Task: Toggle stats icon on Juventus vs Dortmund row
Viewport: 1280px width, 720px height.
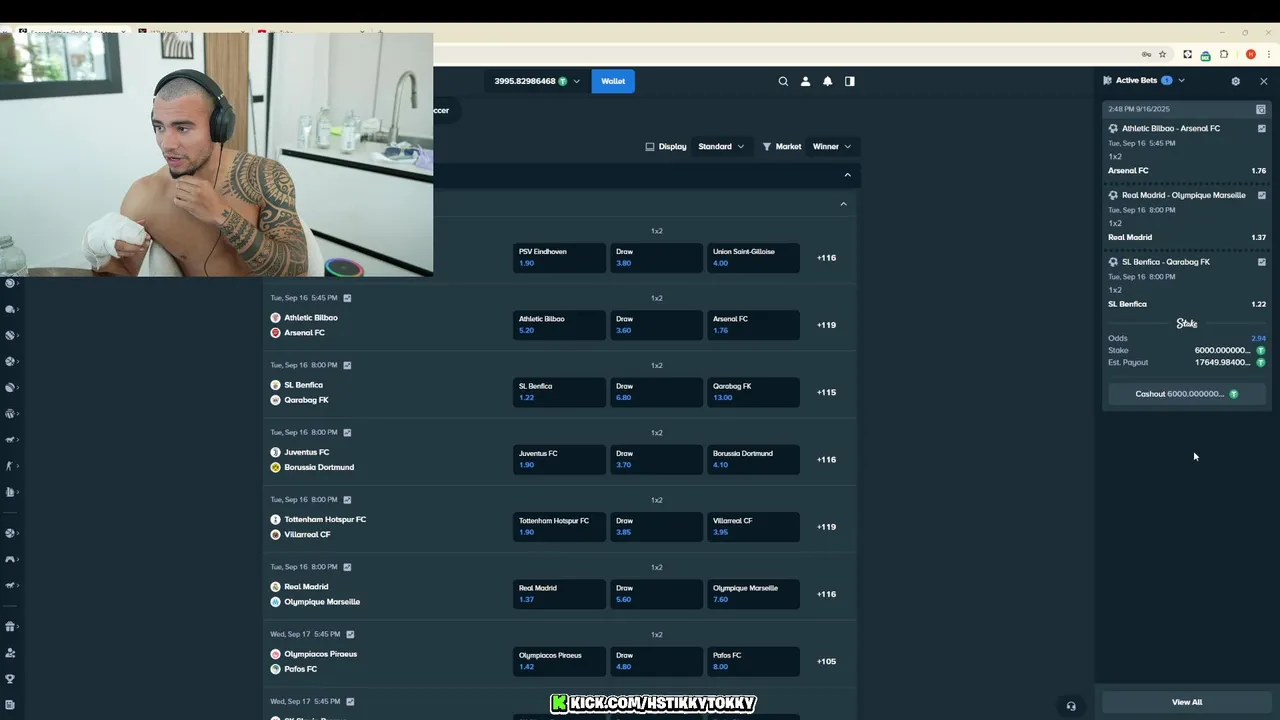Action: tap(347, 433)
